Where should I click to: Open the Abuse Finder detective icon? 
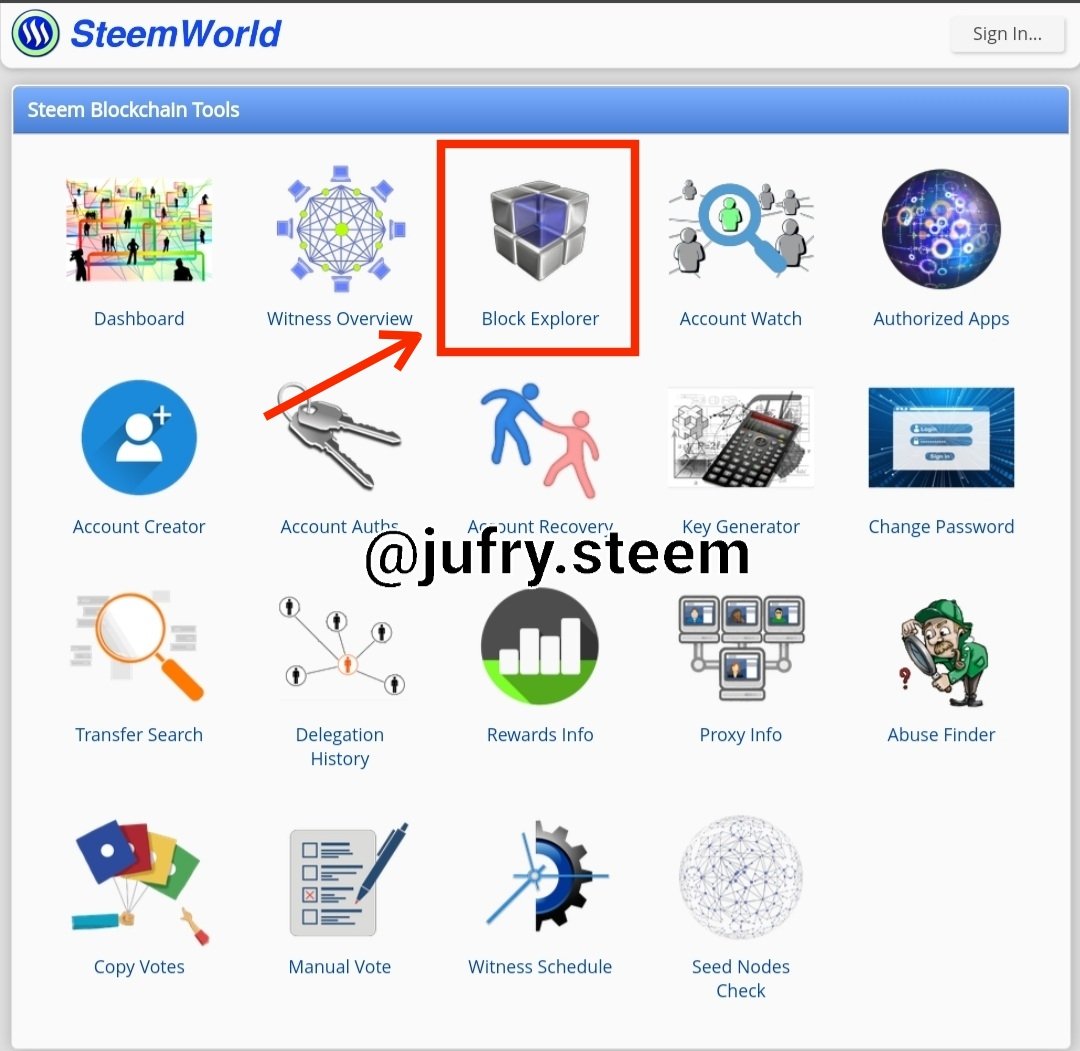click(x=944, y=653)
